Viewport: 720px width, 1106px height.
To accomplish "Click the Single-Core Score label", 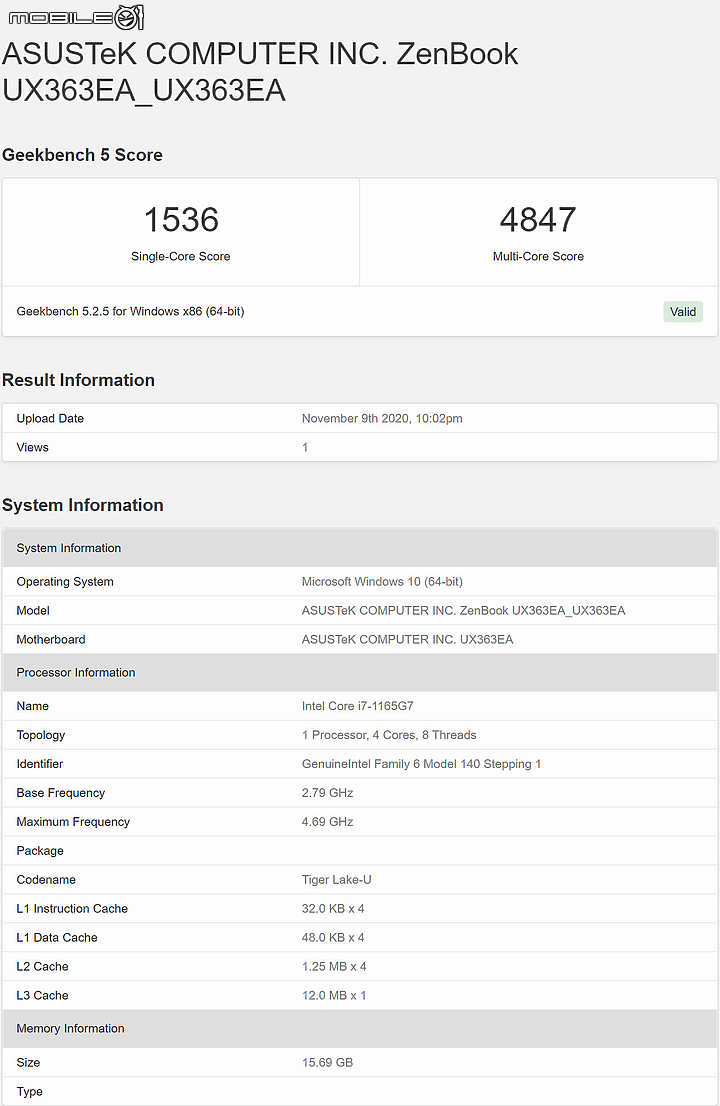I will point(181,257).
